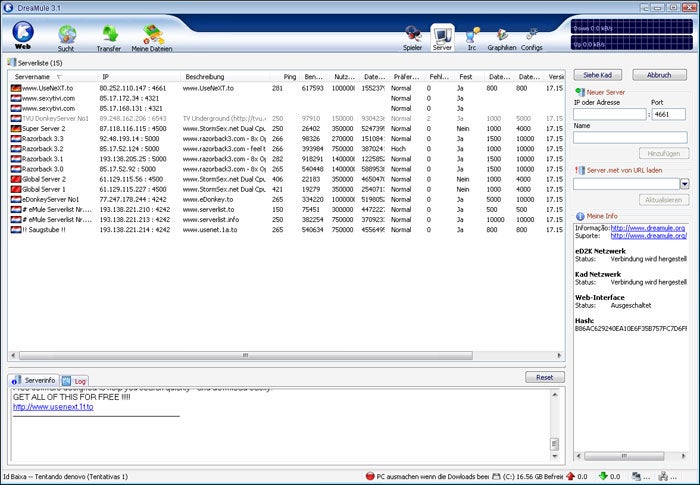The width and height of the screenshot is (700, 485).
Task: Click the green download arrow icon
Action: [603, 477]
